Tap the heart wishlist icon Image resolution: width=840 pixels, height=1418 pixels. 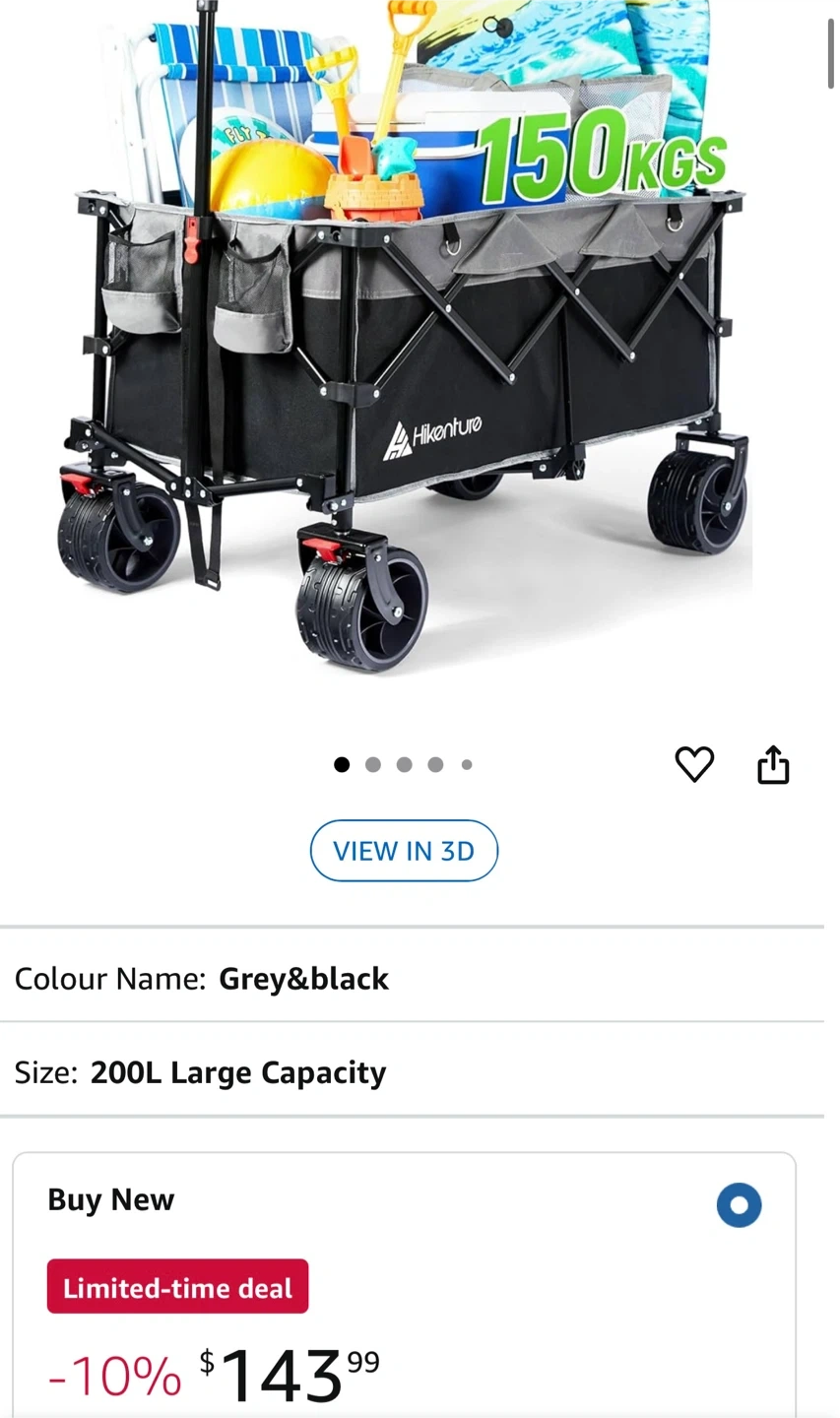click(694, 764)
